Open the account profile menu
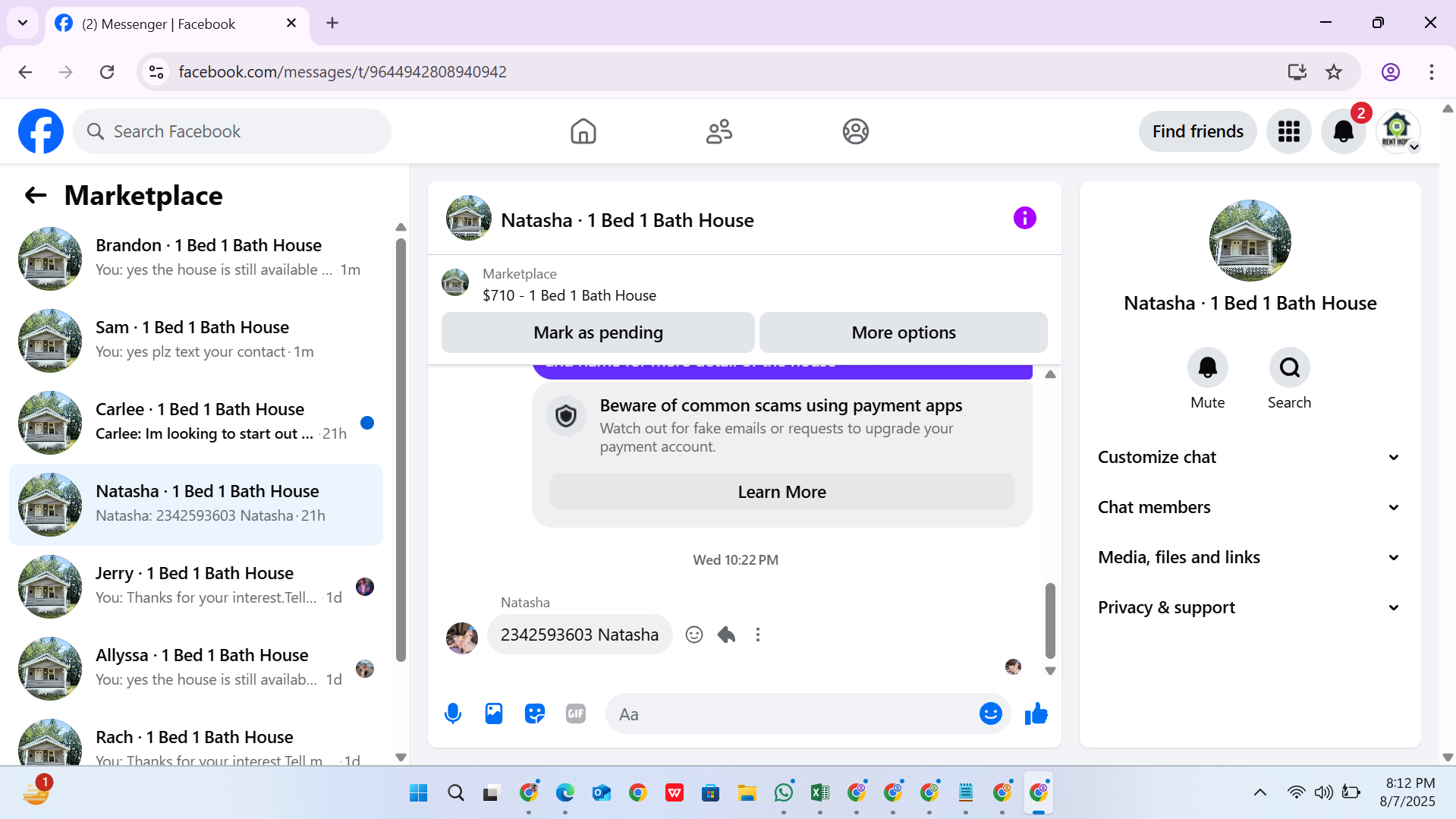 (x=1398, y=131)
